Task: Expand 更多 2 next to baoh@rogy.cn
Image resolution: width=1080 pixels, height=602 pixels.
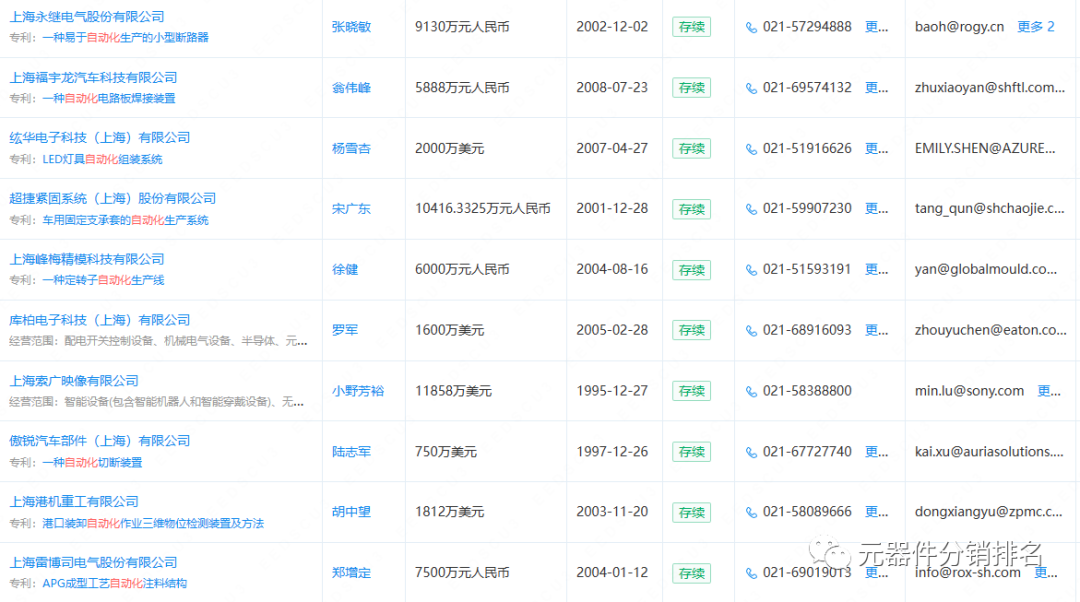Action: [1036, 27]
